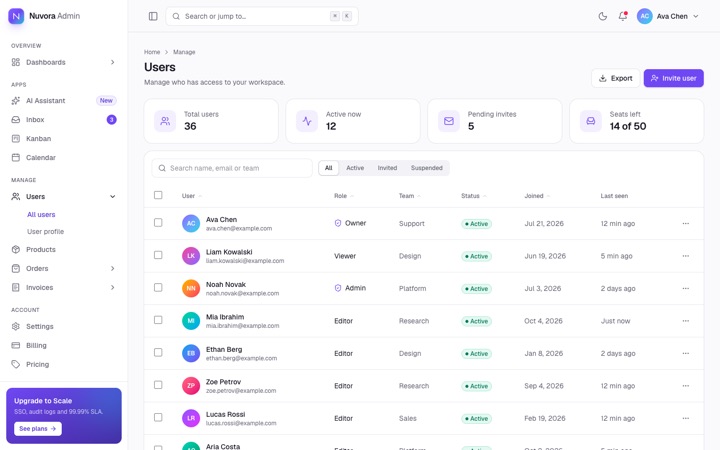Screen dimensions: 720x450
Task: Open row actions menu for Lucas Rossi
Action: point(686,418)
